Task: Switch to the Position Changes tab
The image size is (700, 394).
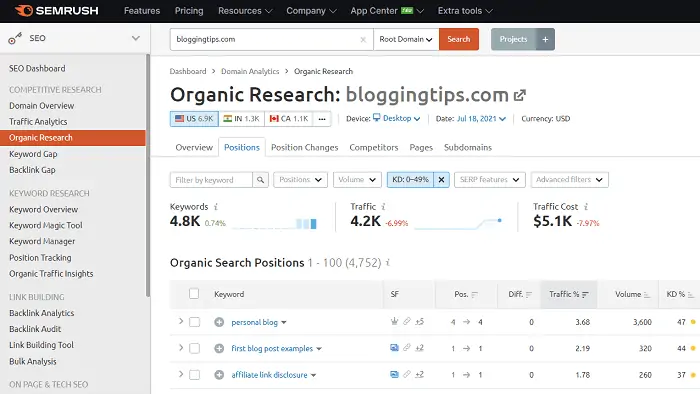Action: coord(305,147)
